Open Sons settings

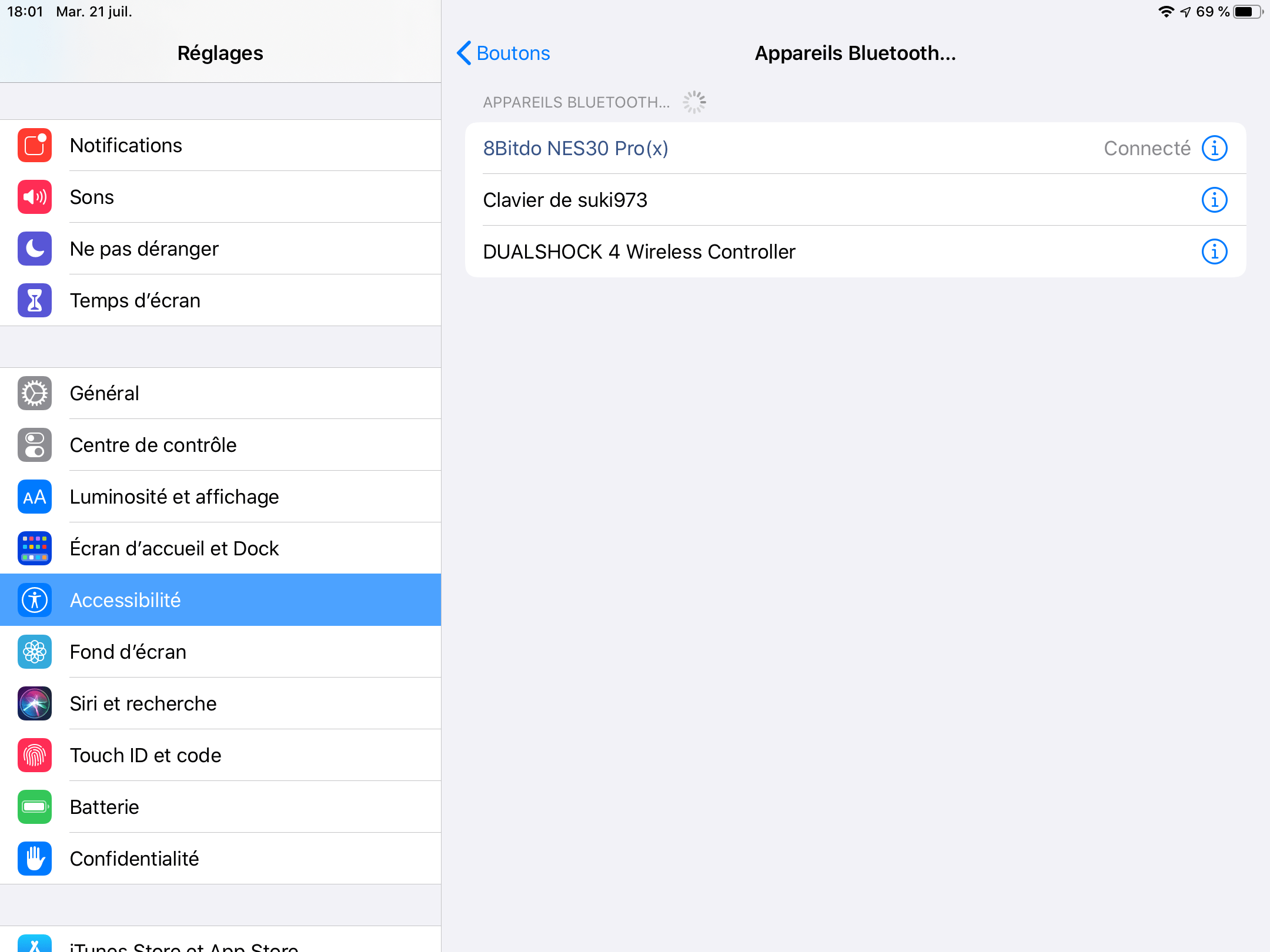point(220,197)
